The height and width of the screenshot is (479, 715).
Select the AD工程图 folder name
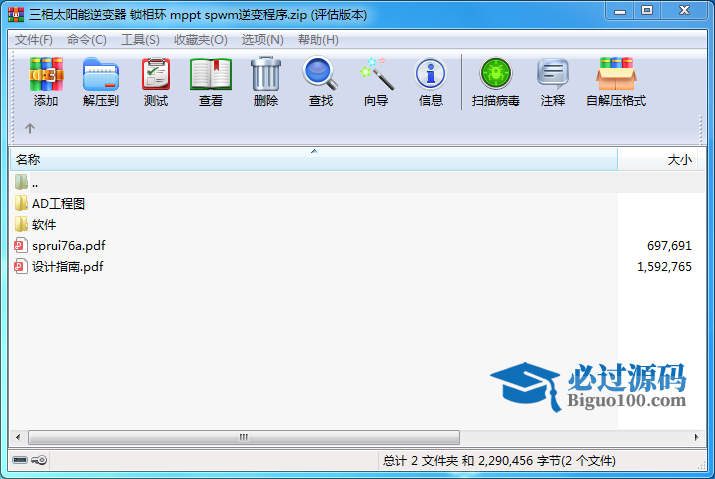58,203
